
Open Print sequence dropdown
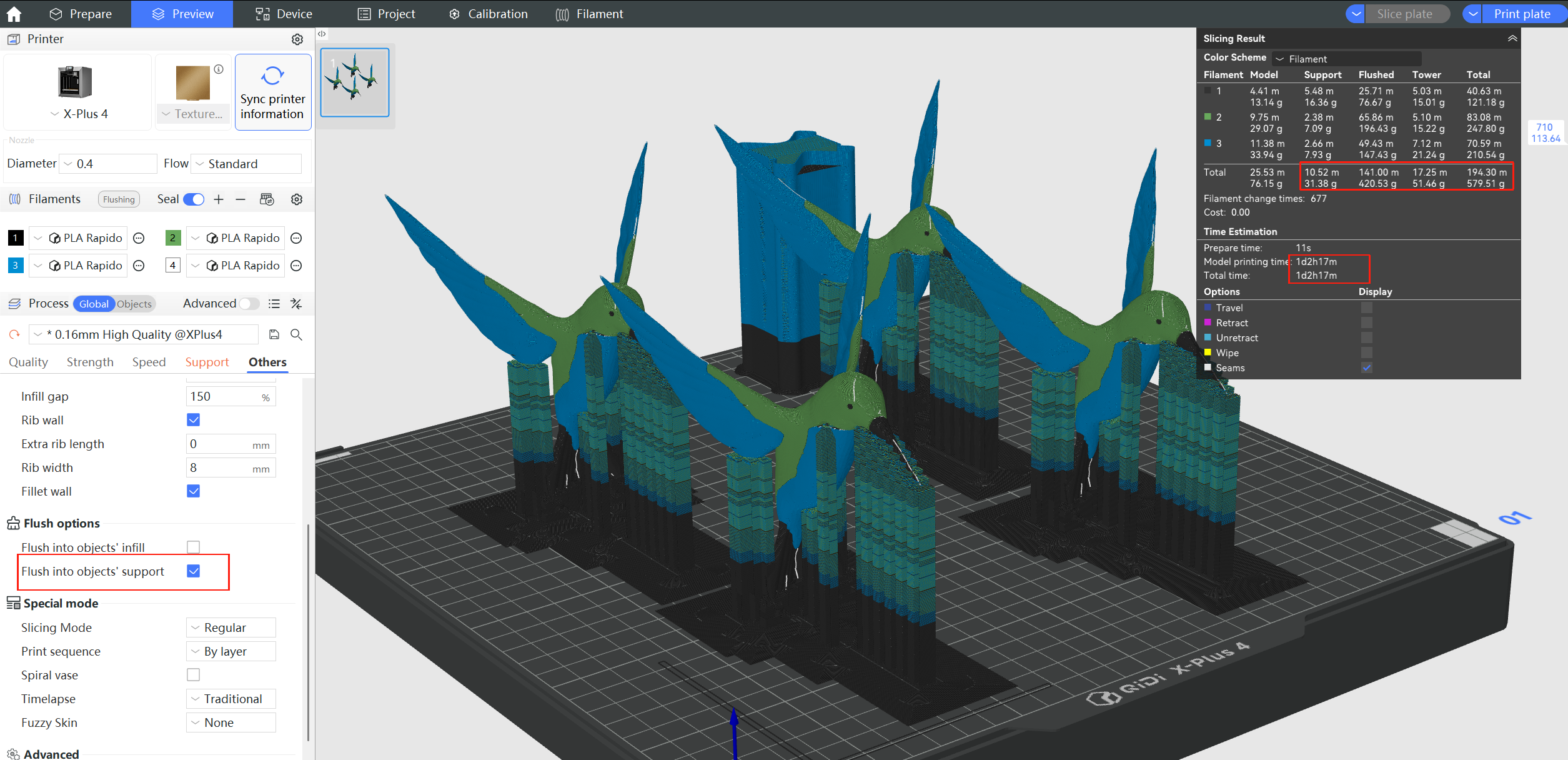coord(231,651)
